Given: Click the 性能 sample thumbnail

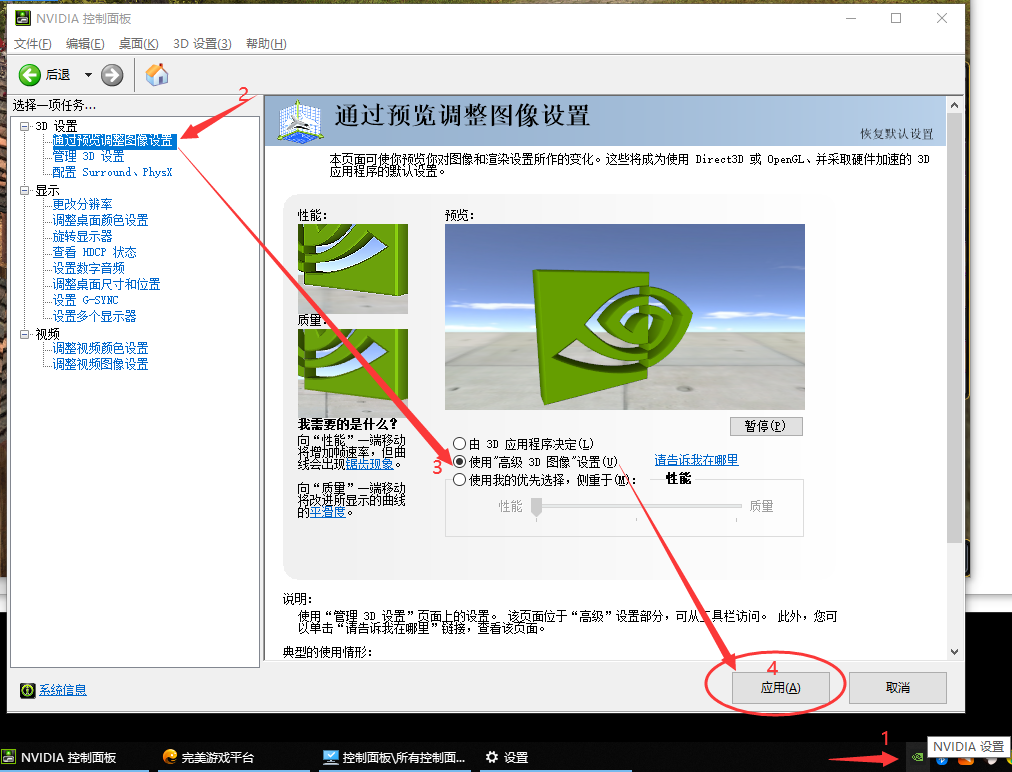Looking at the screenshot, I should (x=352, y=269).
